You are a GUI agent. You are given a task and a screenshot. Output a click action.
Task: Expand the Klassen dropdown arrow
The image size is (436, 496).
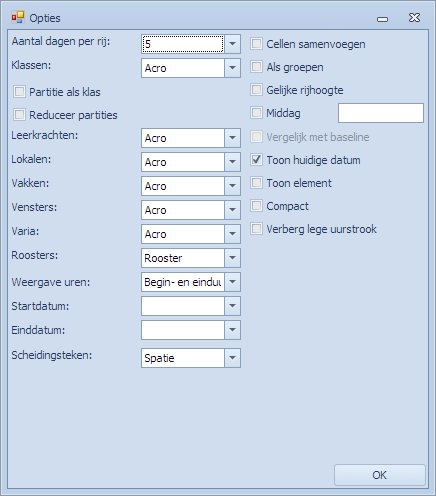click(232, 68)
